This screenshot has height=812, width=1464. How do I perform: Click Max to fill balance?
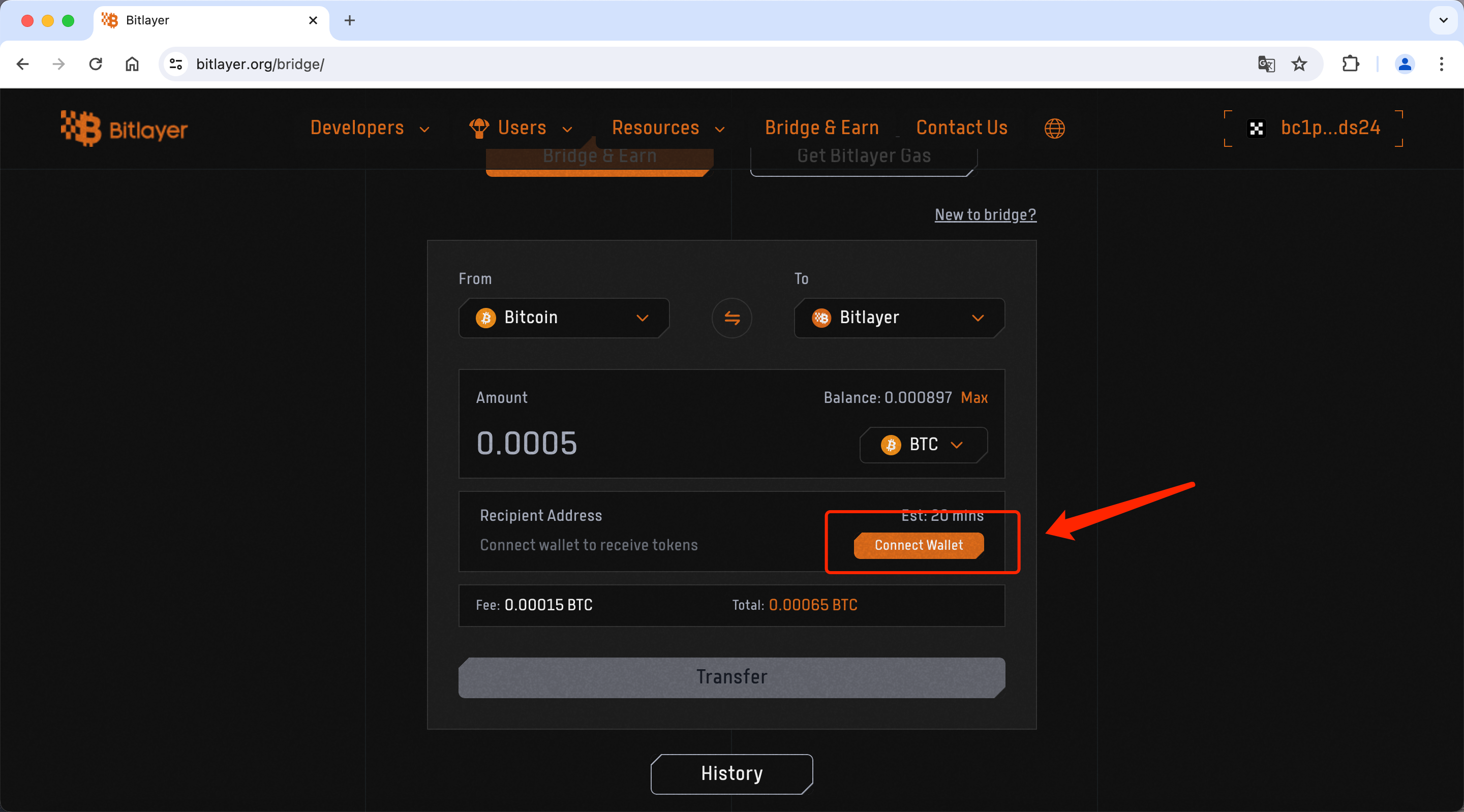[x=973, y=398]
